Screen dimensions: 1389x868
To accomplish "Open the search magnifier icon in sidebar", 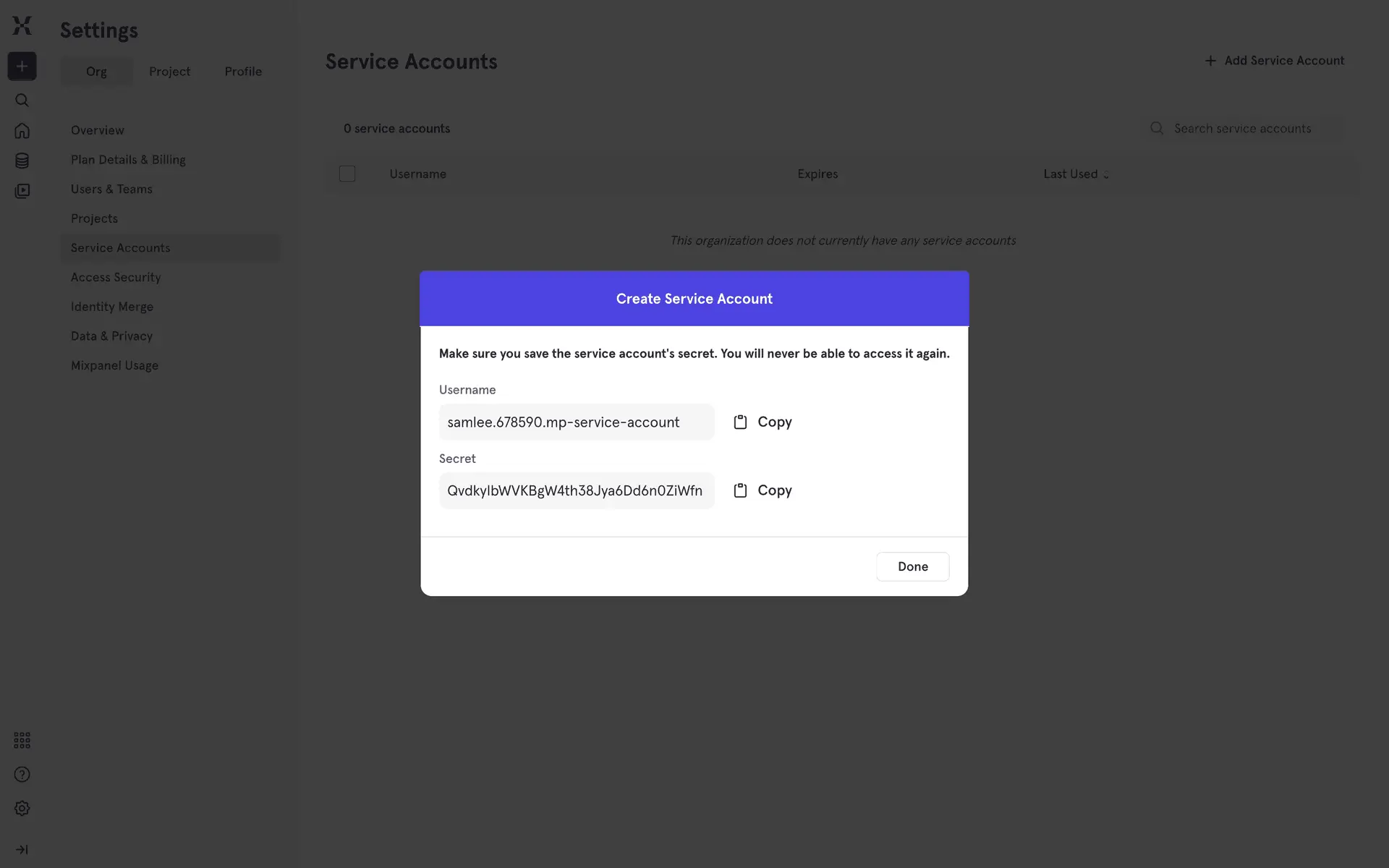I will point(22,101).
